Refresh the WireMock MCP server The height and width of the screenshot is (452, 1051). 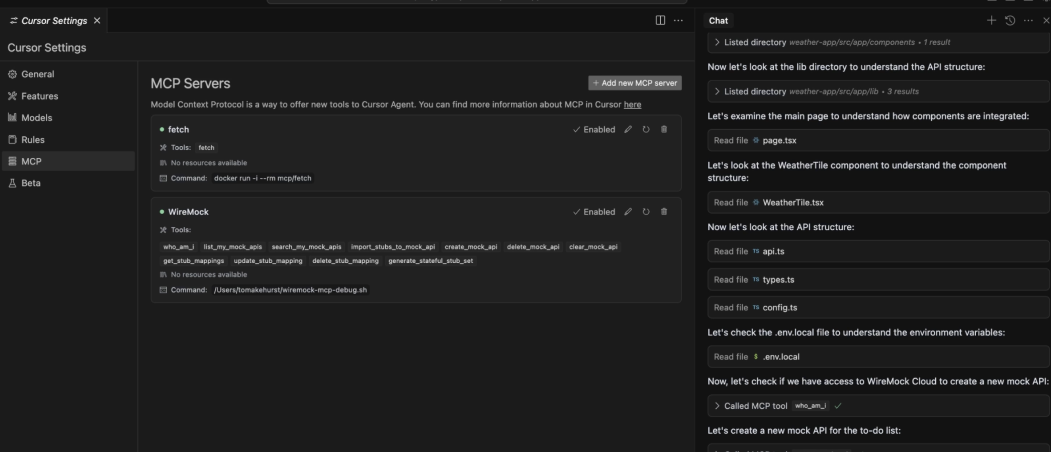tap(646, 211)
